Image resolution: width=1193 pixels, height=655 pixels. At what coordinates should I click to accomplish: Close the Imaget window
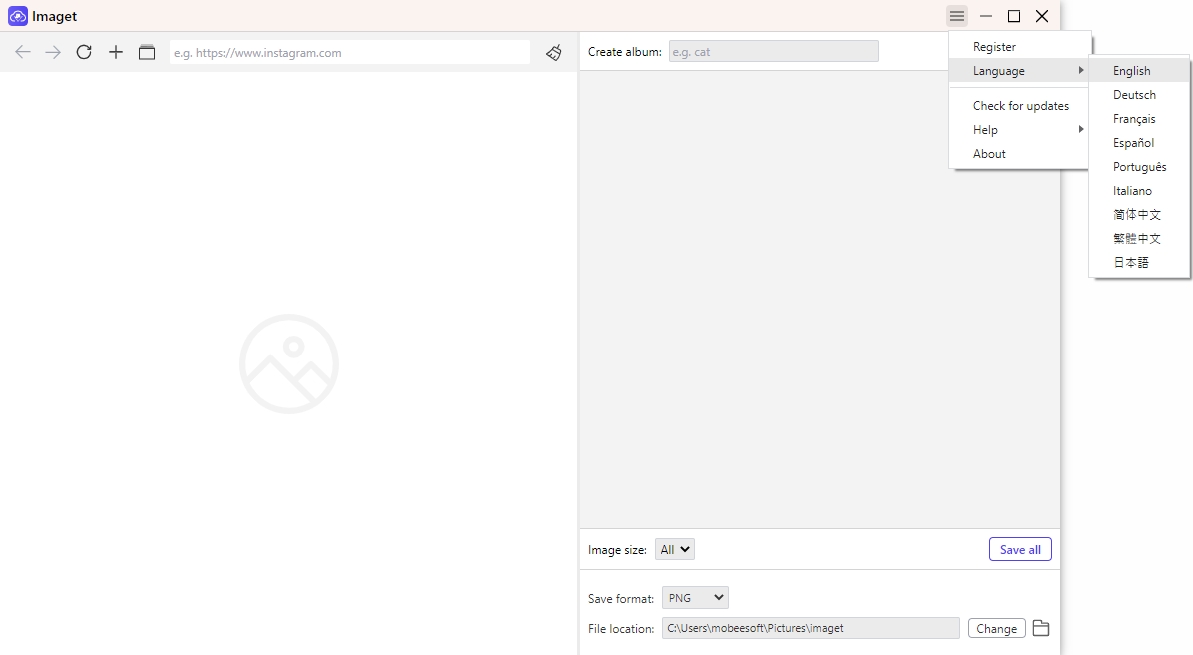(1042, 16)
